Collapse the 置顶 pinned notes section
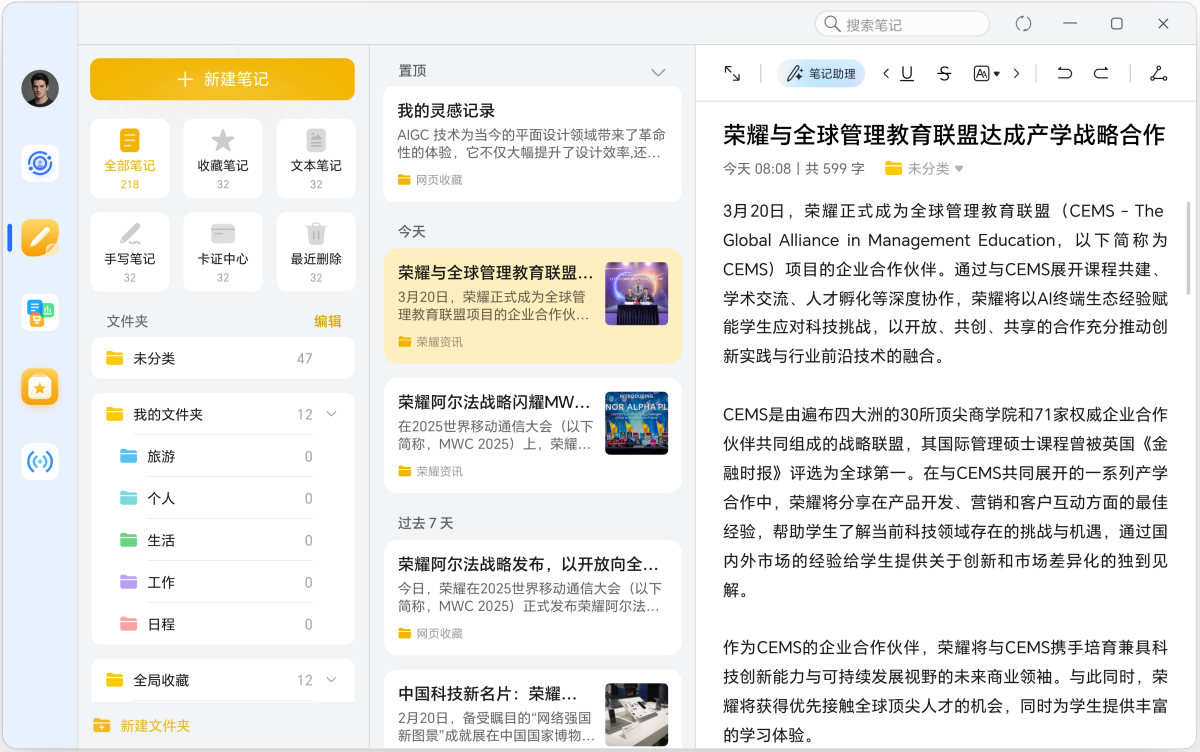Screen dimensions: 1200x752 pos(658,71)
